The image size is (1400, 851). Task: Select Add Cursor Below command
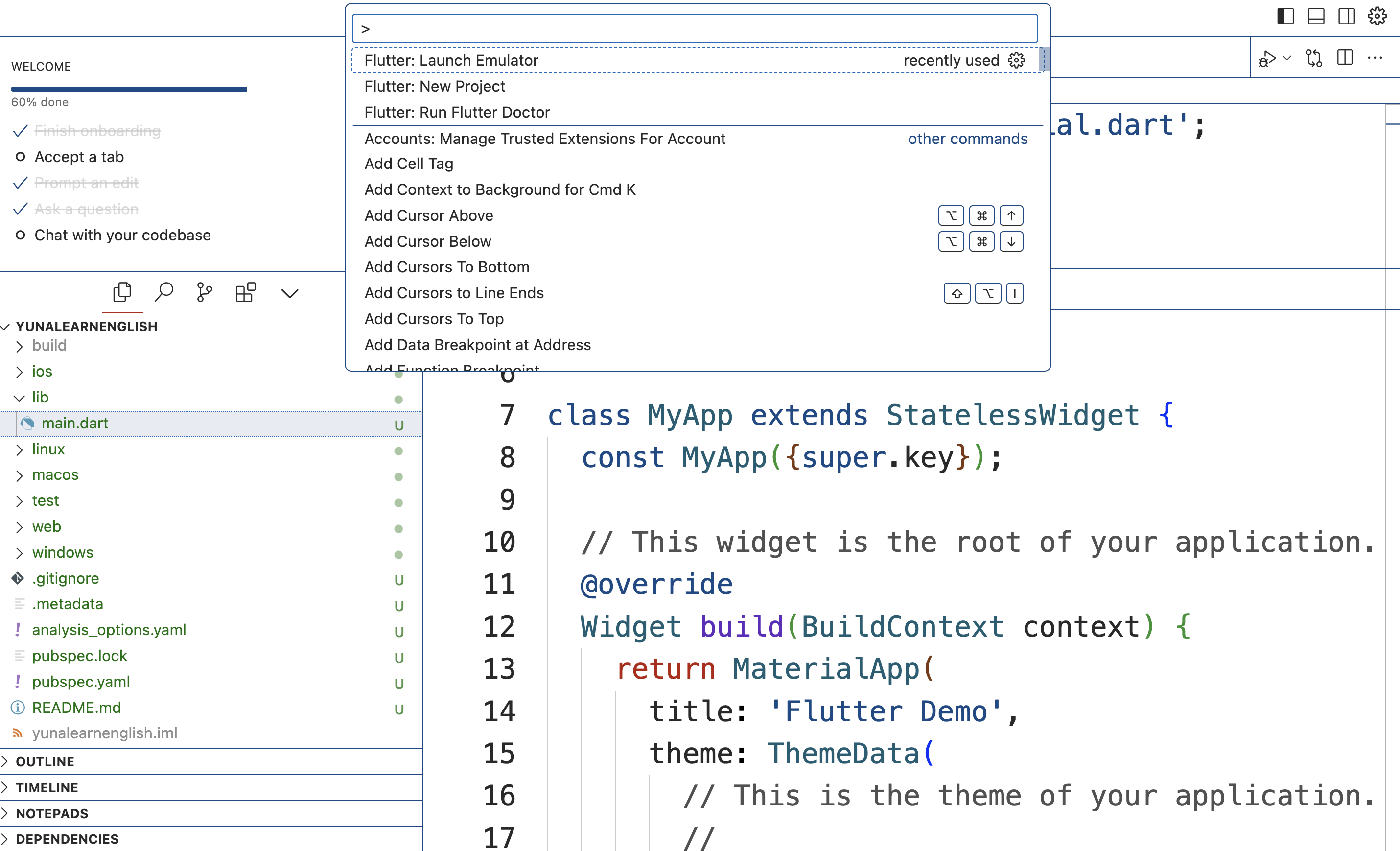click(x=698, y=241)
